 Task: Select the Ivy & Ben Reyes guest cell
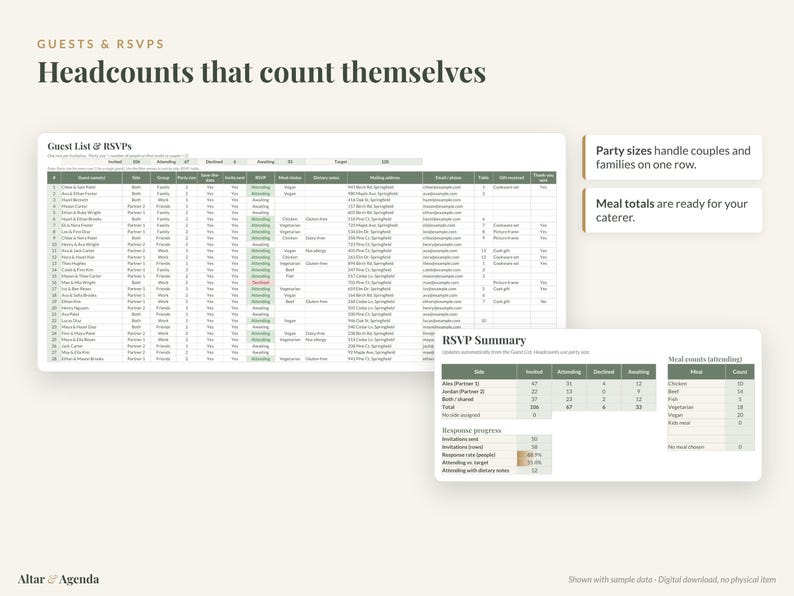(92, 289)
